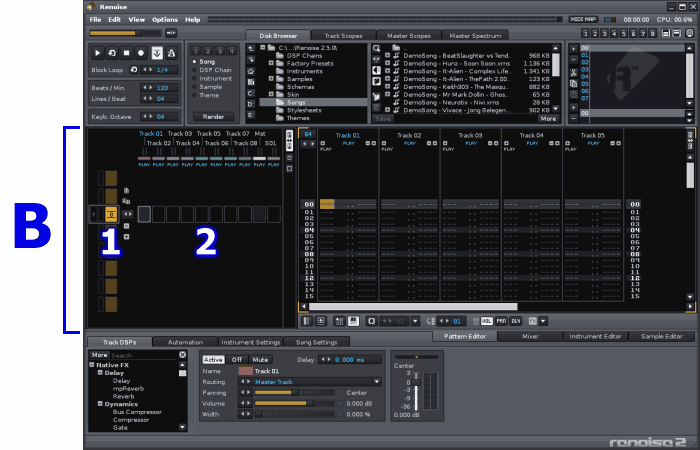Click the Beats / Min. value 123
This screenshot has width=700, height=450.
point(162,88)
